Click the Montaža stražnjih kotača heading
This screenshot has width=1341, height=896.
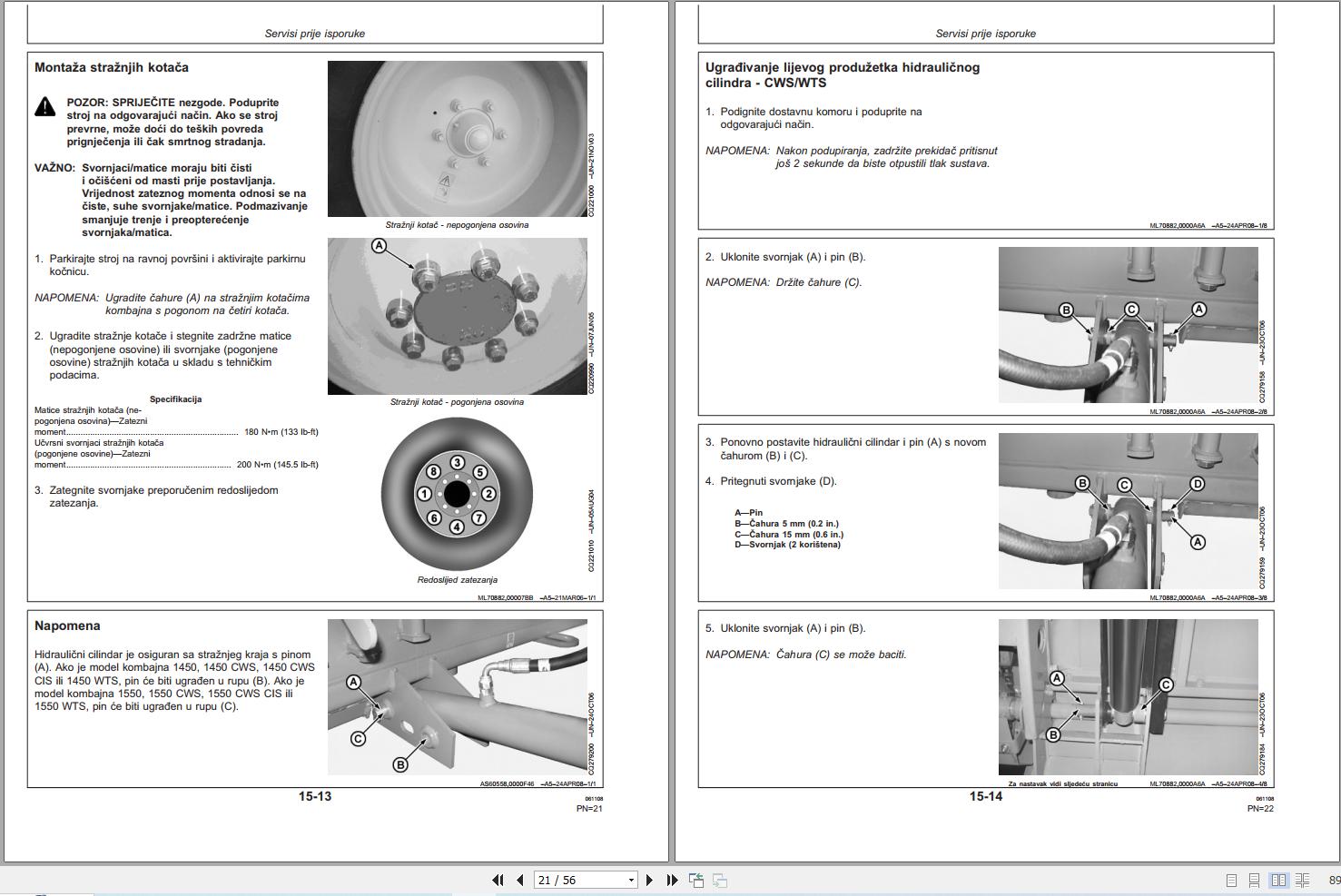coord(112,67)
